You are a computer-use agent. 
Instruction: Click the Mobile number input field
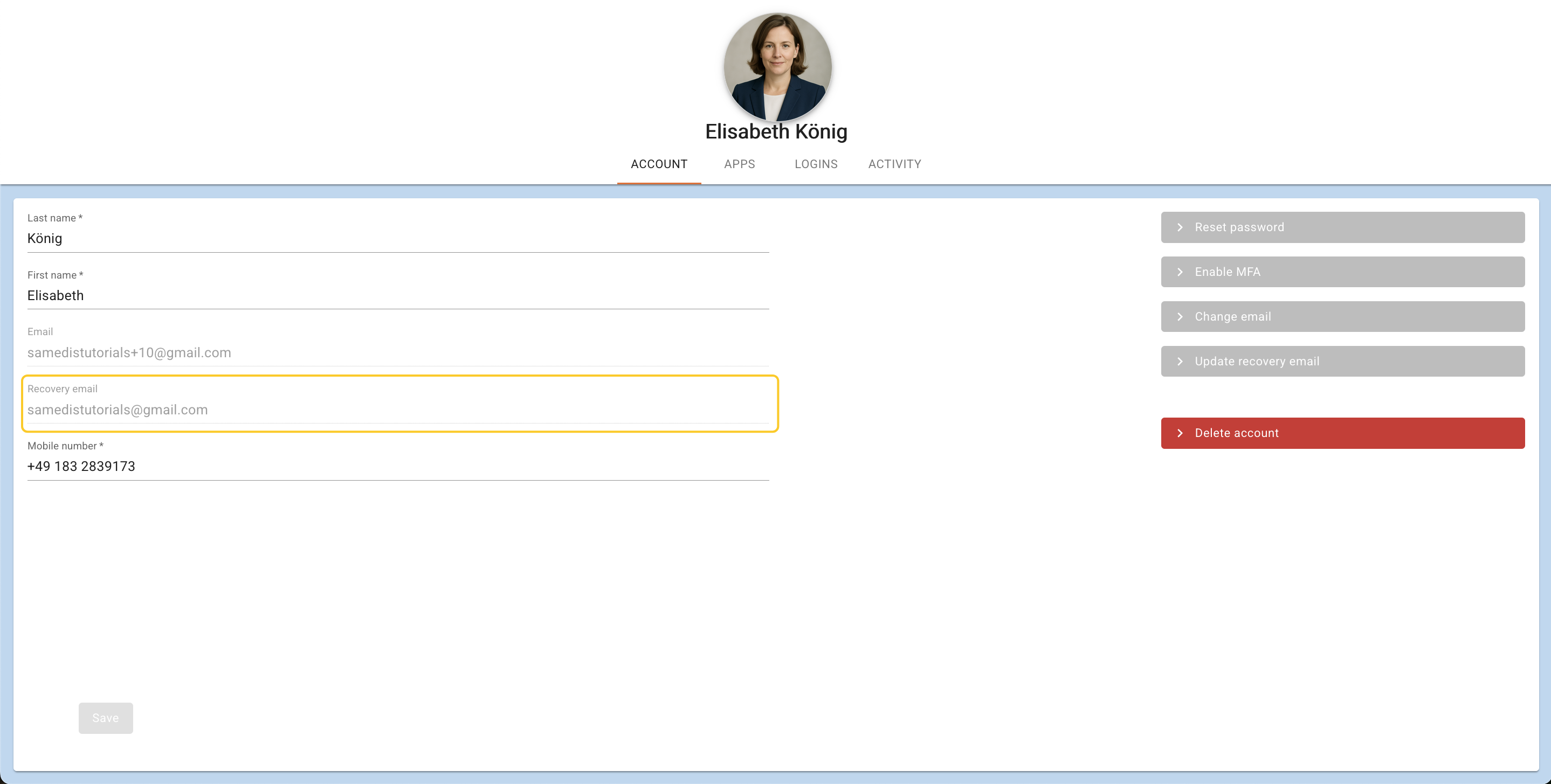pyautogui.click(x=397, y=466)
